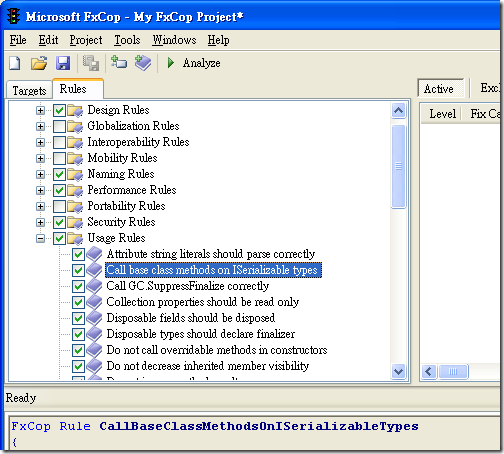Open the Edit menu
This screenshot has width=504, height=454.
48,40
